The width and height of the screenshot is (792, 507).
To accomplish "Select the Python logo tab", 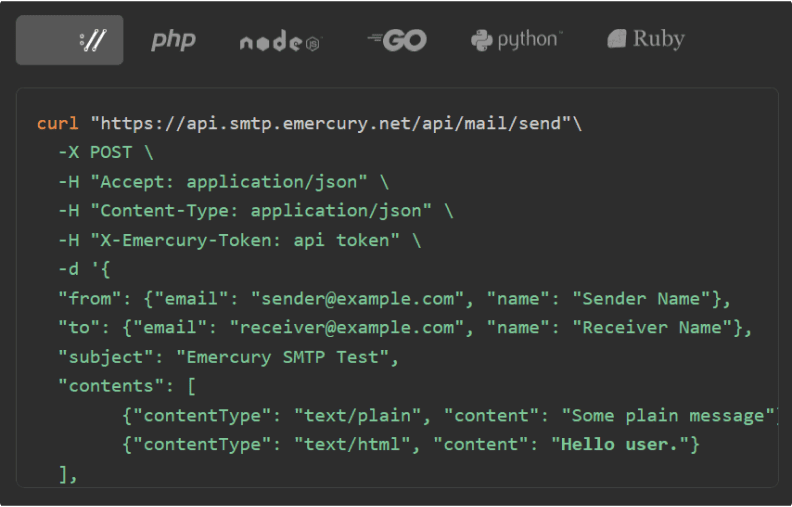I will click(516, 40).
